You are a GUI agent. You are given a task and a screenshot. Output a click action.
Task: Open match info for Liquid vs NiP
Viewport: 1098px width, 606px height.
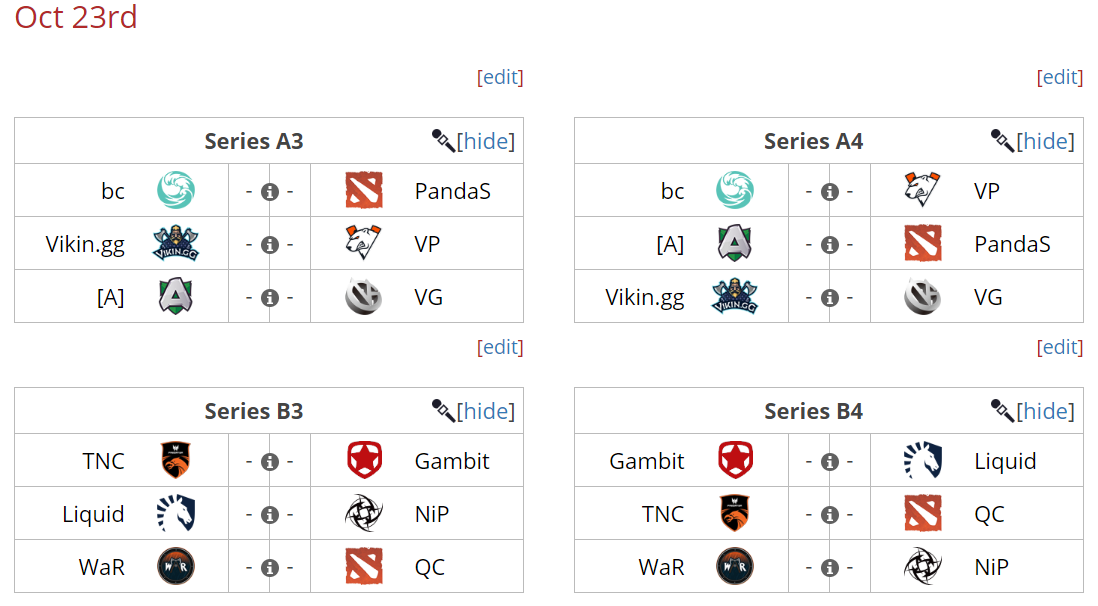click(269, 515)
